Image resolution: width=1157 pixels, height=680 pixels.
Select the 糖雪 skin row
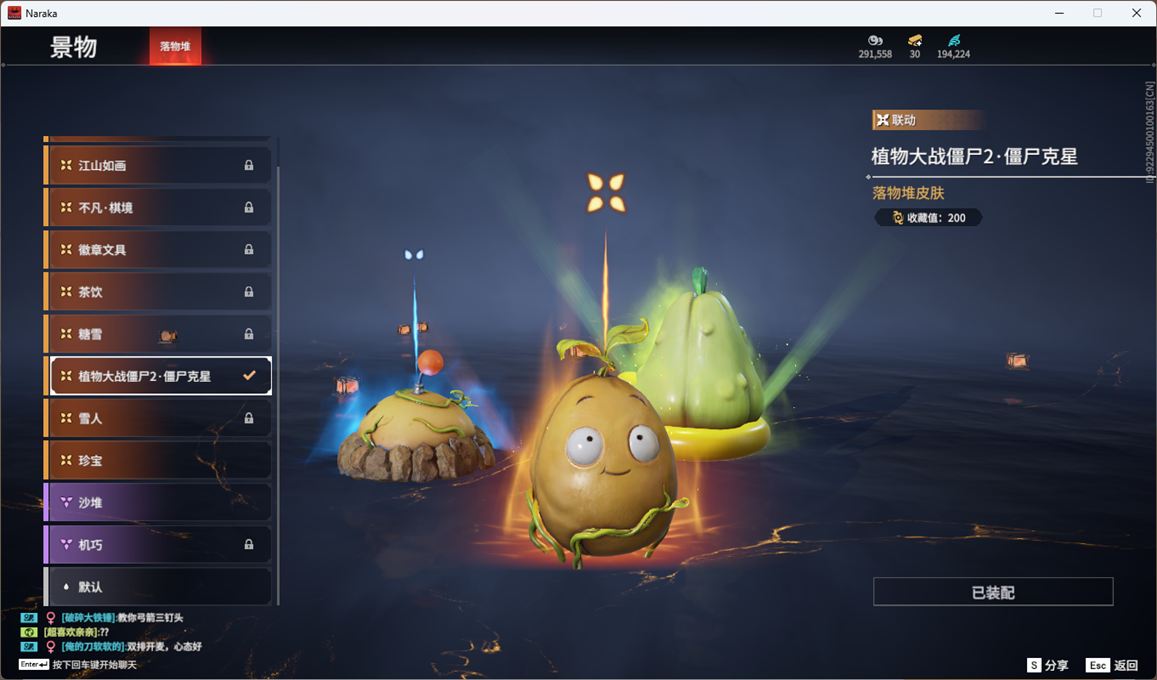point(157,333)
